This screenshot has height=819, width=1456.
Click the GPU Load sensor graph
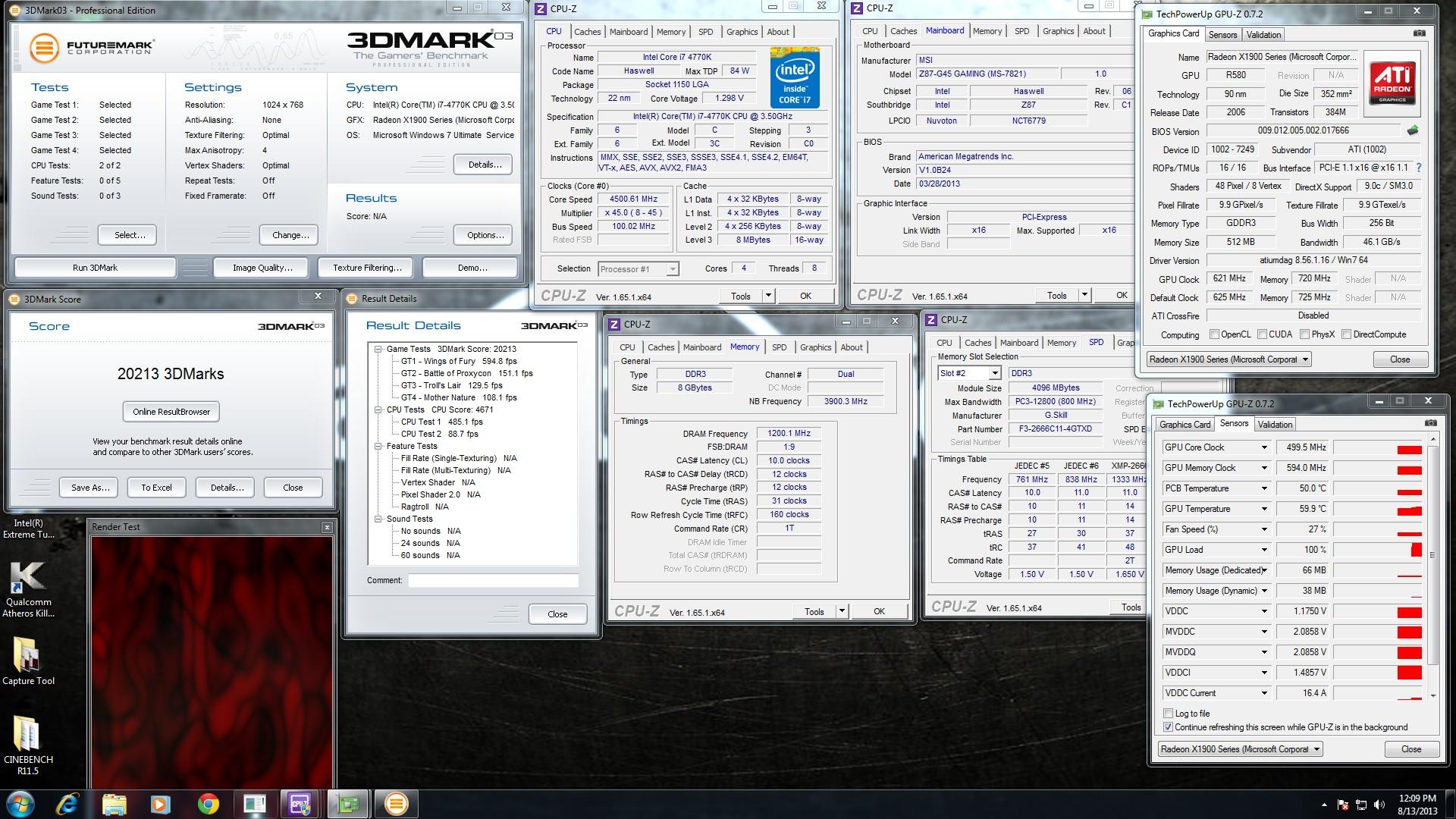click(1378, 550)
